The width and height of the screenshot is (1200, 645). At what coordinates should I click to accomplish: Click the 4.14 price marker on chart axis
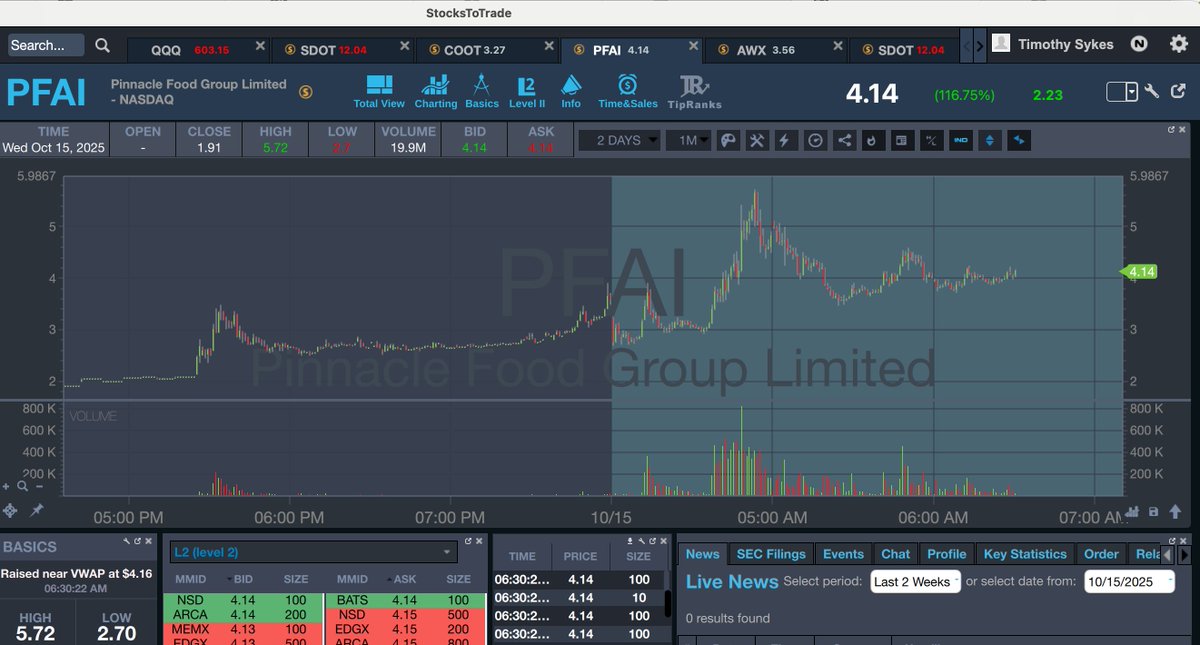(x=1141, y=272)
